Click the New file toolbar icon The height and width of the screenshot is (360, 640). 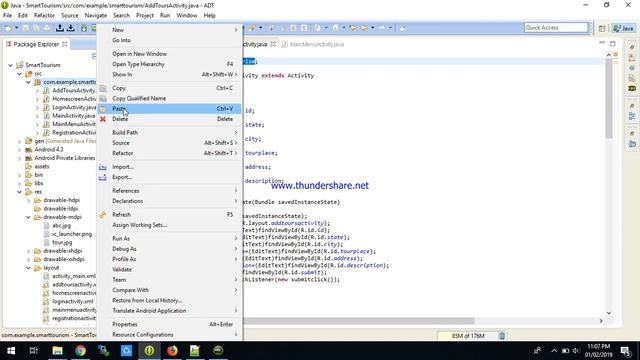coord(8,28)
